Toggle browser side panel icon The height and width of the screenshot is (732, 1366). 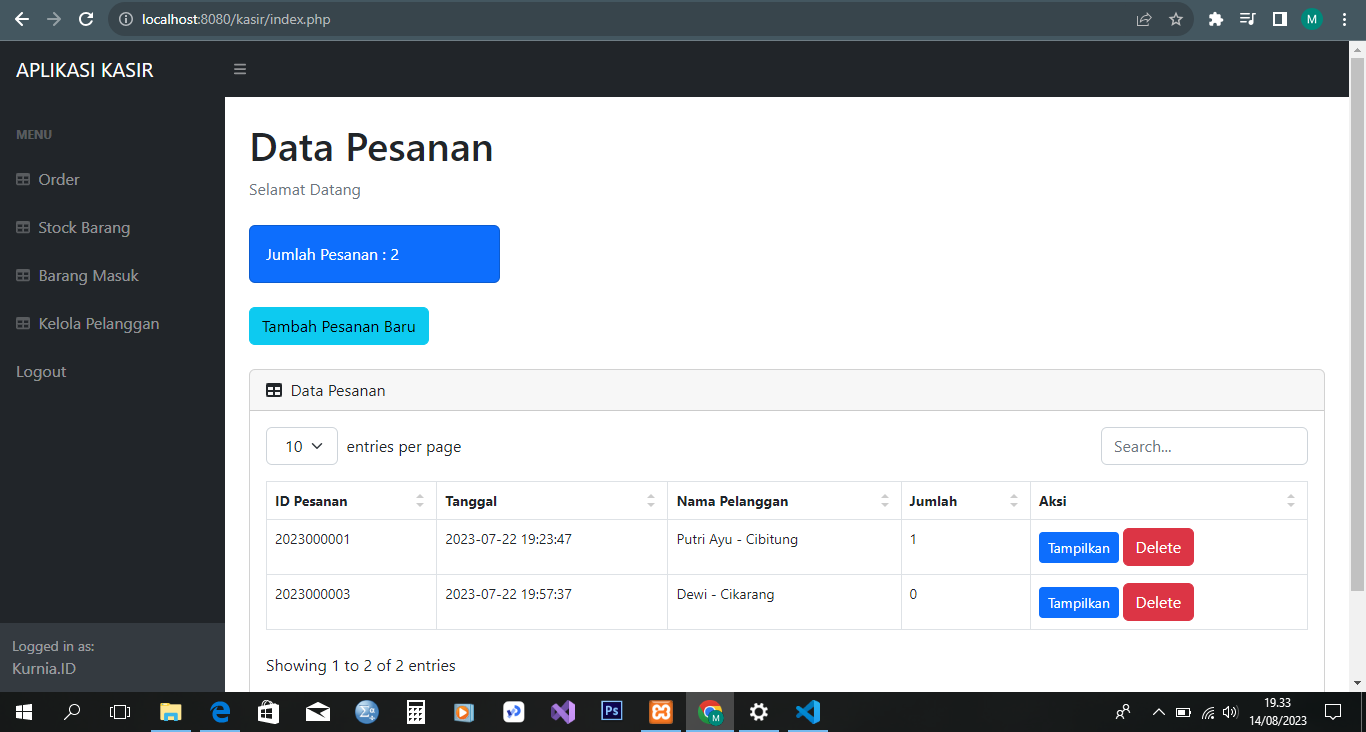[1279, 19]
